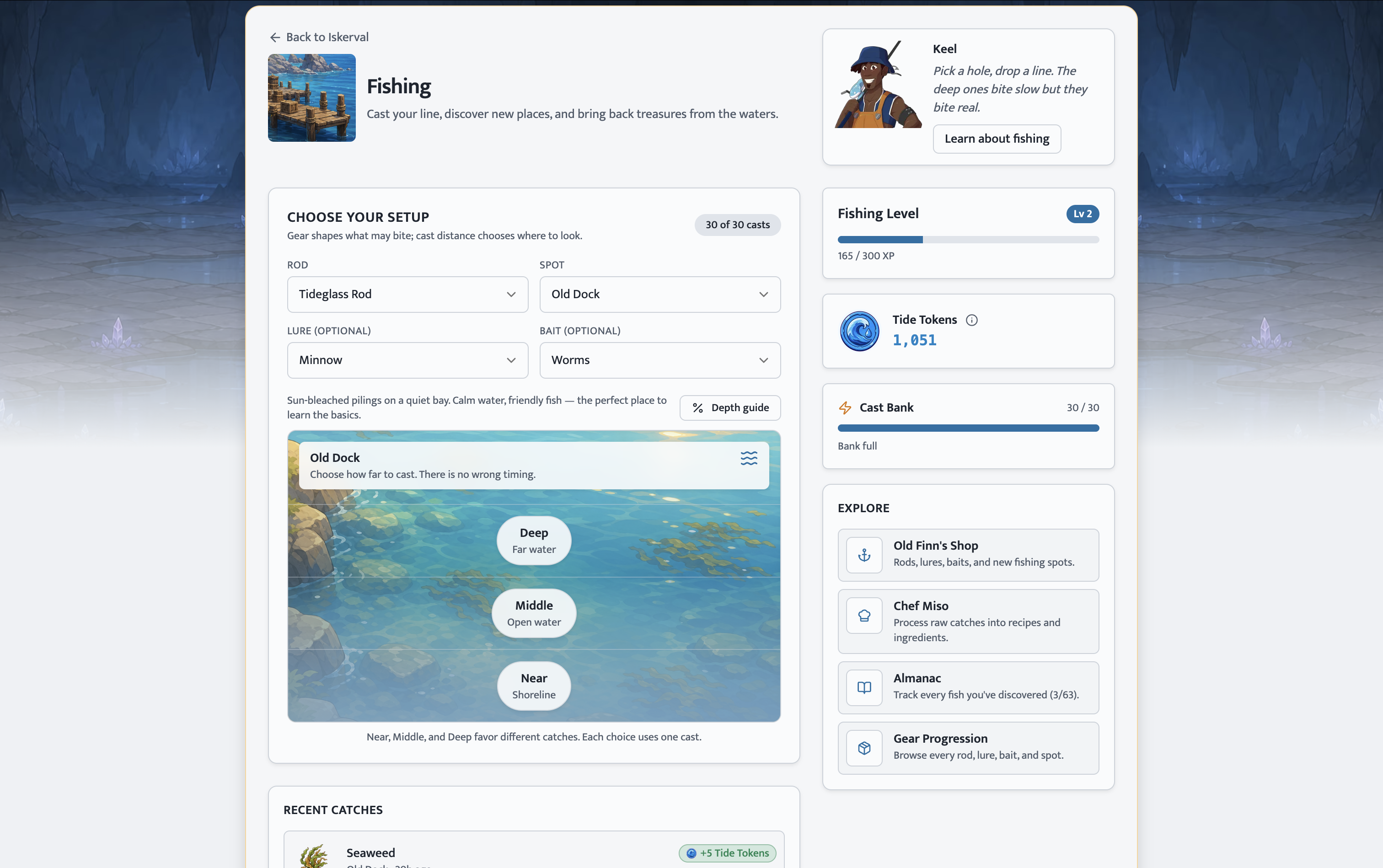Browse Gear Progression
This screenshot has width=1383, height=868.
968,748
